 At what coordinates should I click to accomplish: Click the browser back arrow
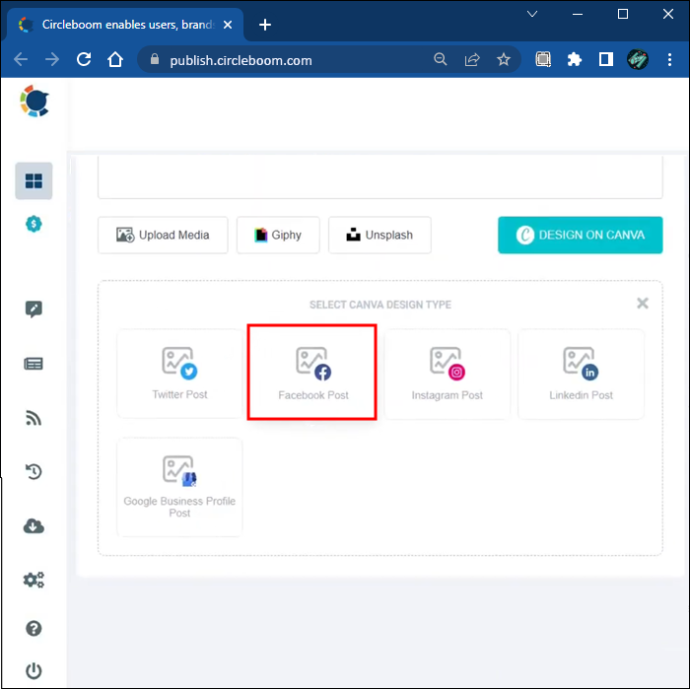(x=21, y=59)
